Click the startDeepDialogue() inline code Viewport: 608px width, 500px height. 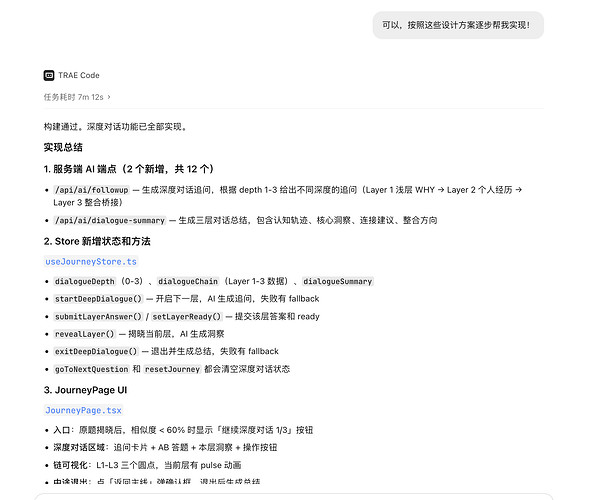click(x=98, y=299)
